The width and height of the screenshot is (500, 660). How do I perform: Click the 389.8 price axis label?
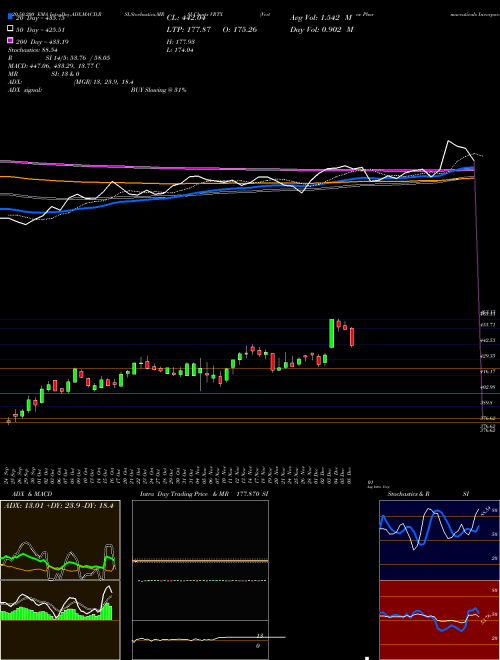coord(487,402)
